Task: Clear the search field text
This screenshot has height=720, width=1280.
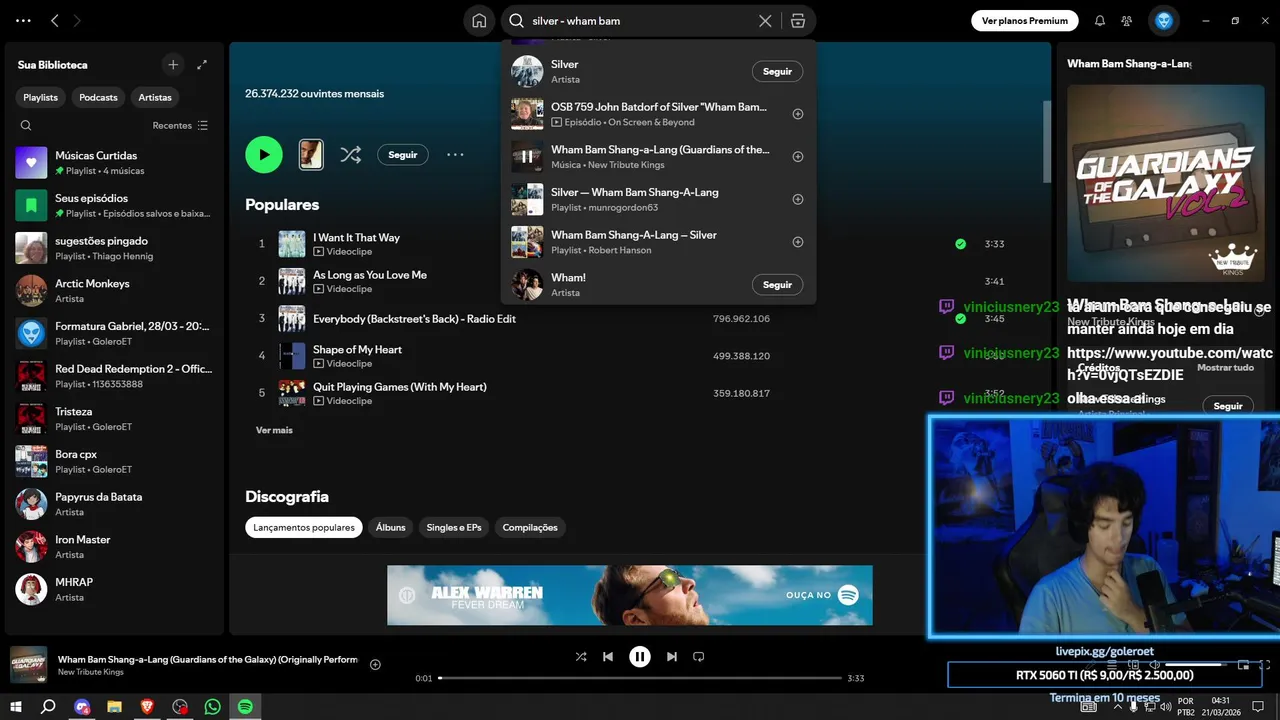Action: (x=765, y=21)
